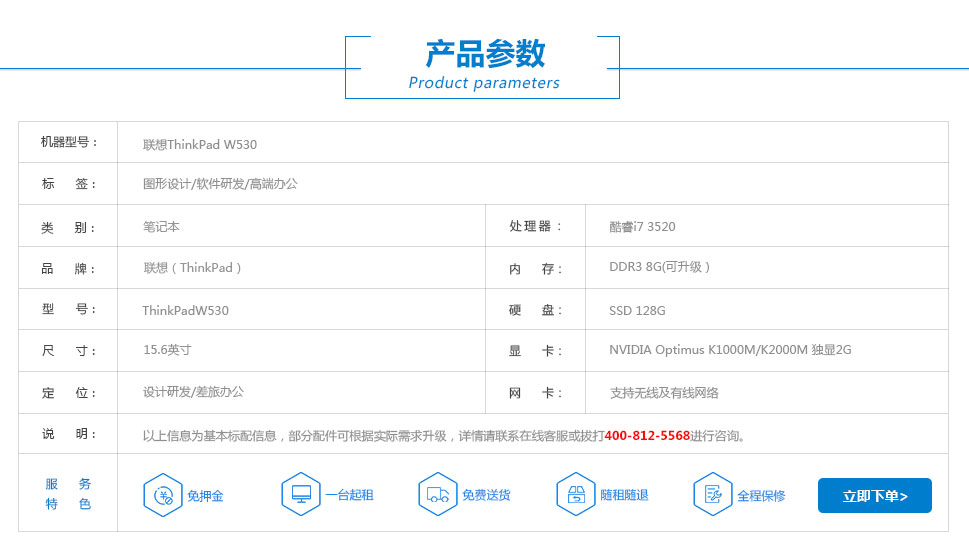The image size is (969, 557).
Task: Click the 硬盘 label
Action: [x=535, y=310]
